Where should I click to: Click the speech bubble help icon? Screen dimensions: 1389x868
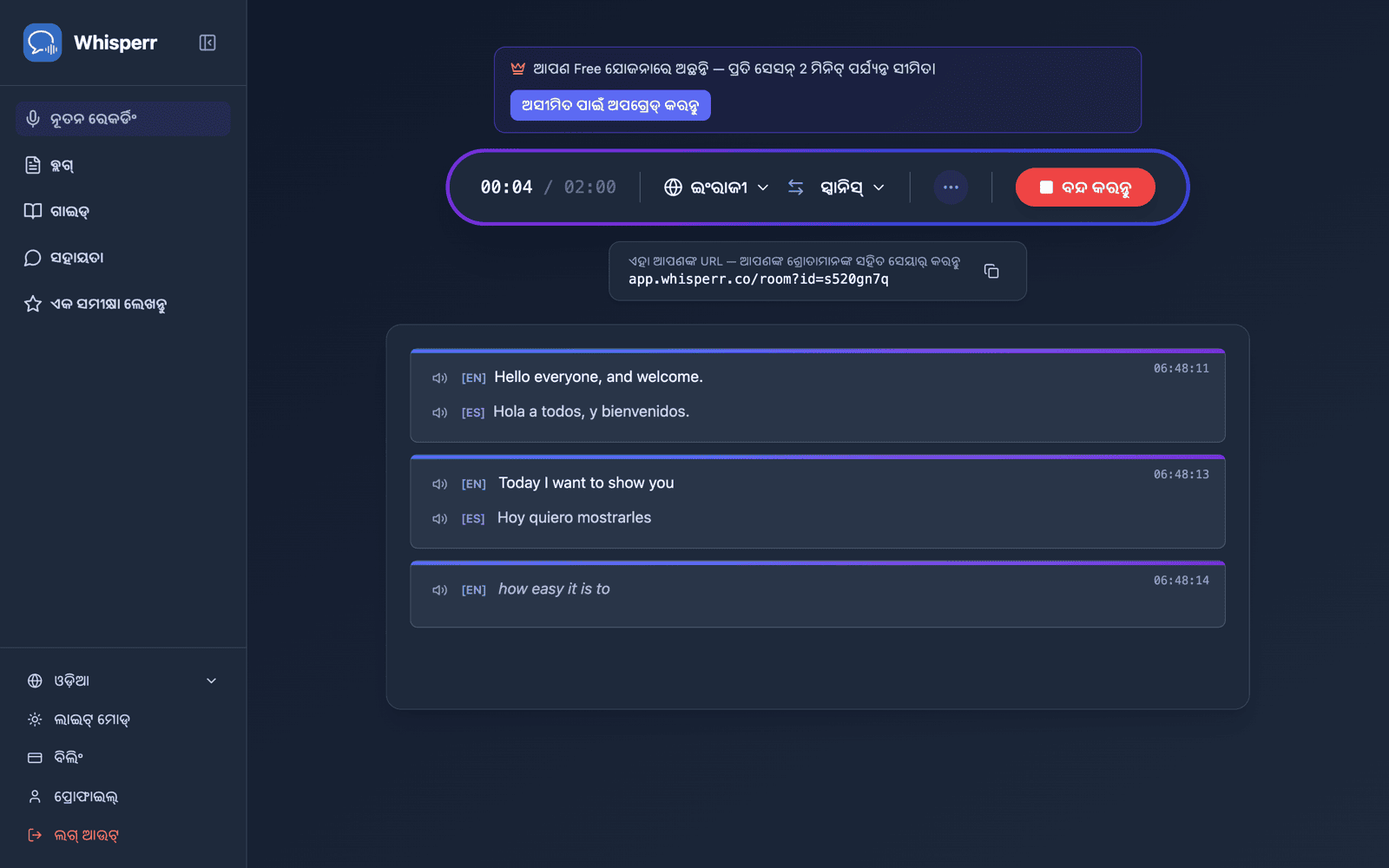click(x=33, y=258)
